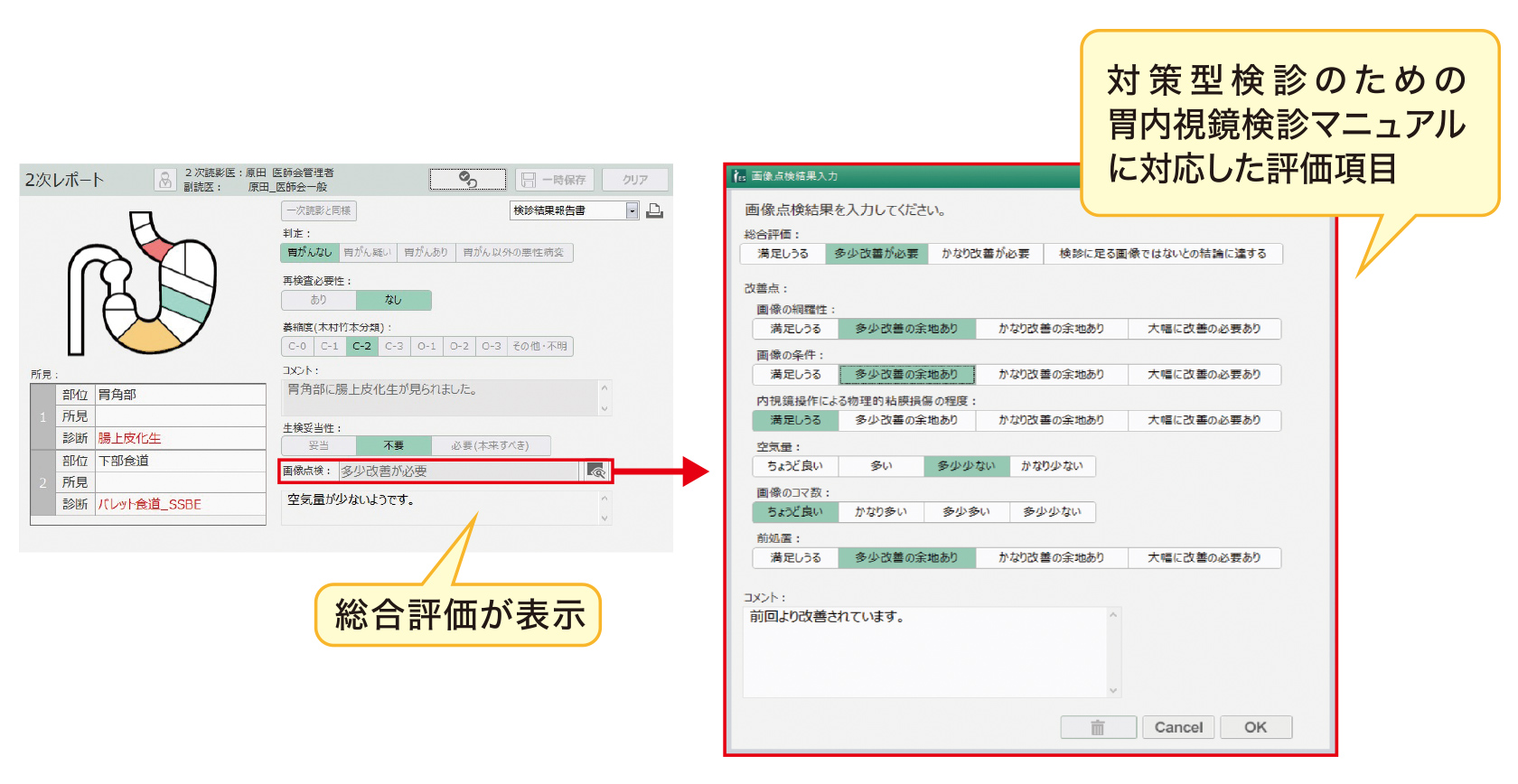Click scroll-down arrow in dialog comment box
The image size is (1518, 784).
point(1113,690)
